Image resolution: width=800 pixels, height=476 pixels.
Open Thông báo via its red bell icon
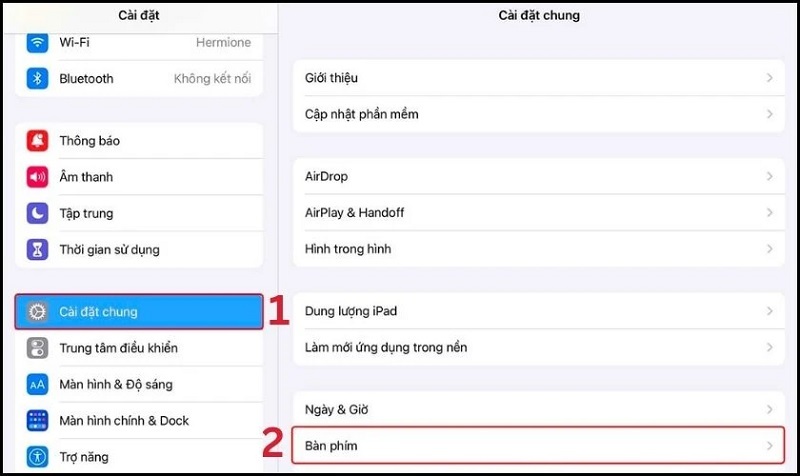[37, 141]
